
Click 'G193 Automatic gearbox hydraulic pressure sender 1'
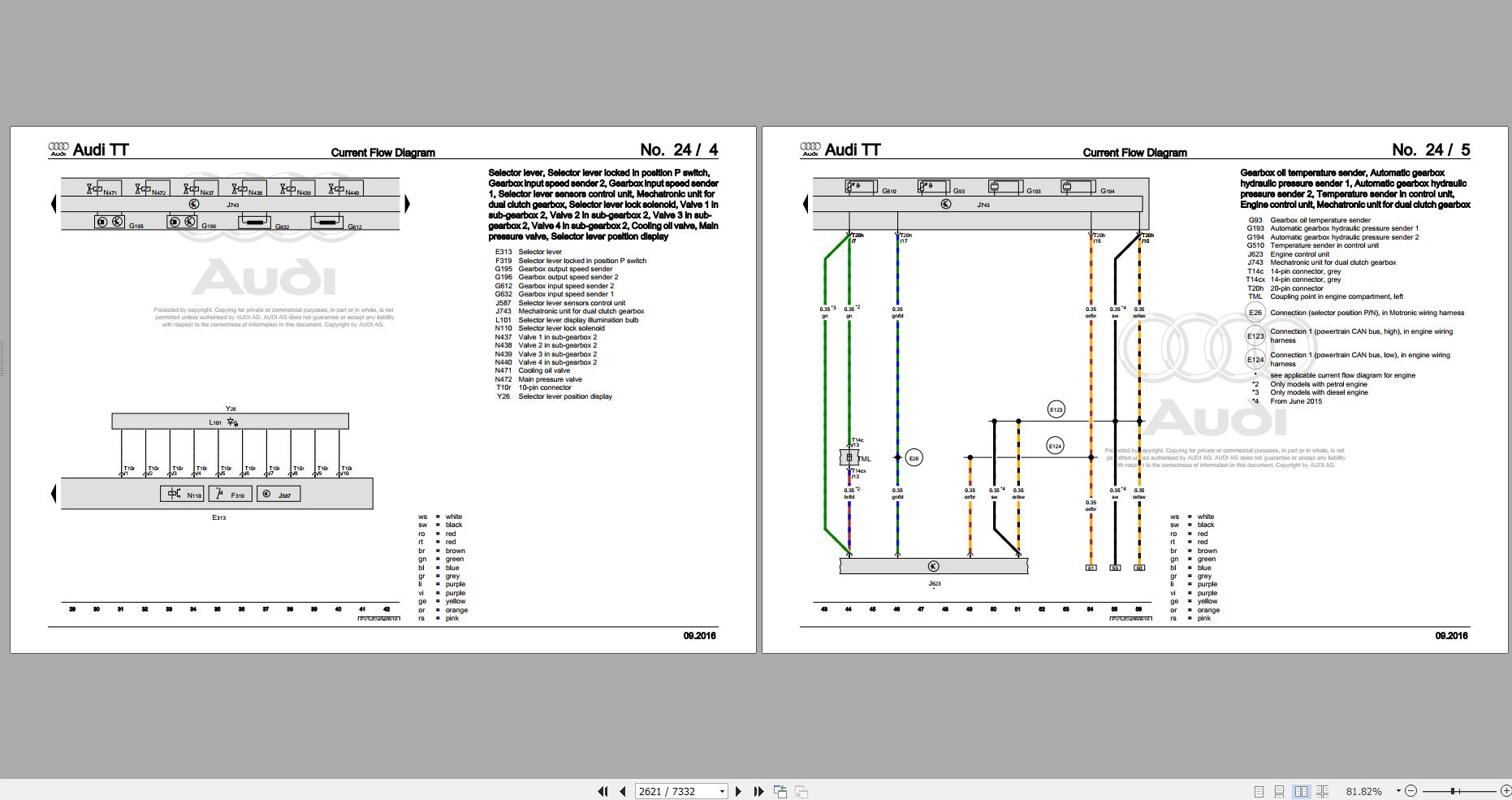[1333, 228]
